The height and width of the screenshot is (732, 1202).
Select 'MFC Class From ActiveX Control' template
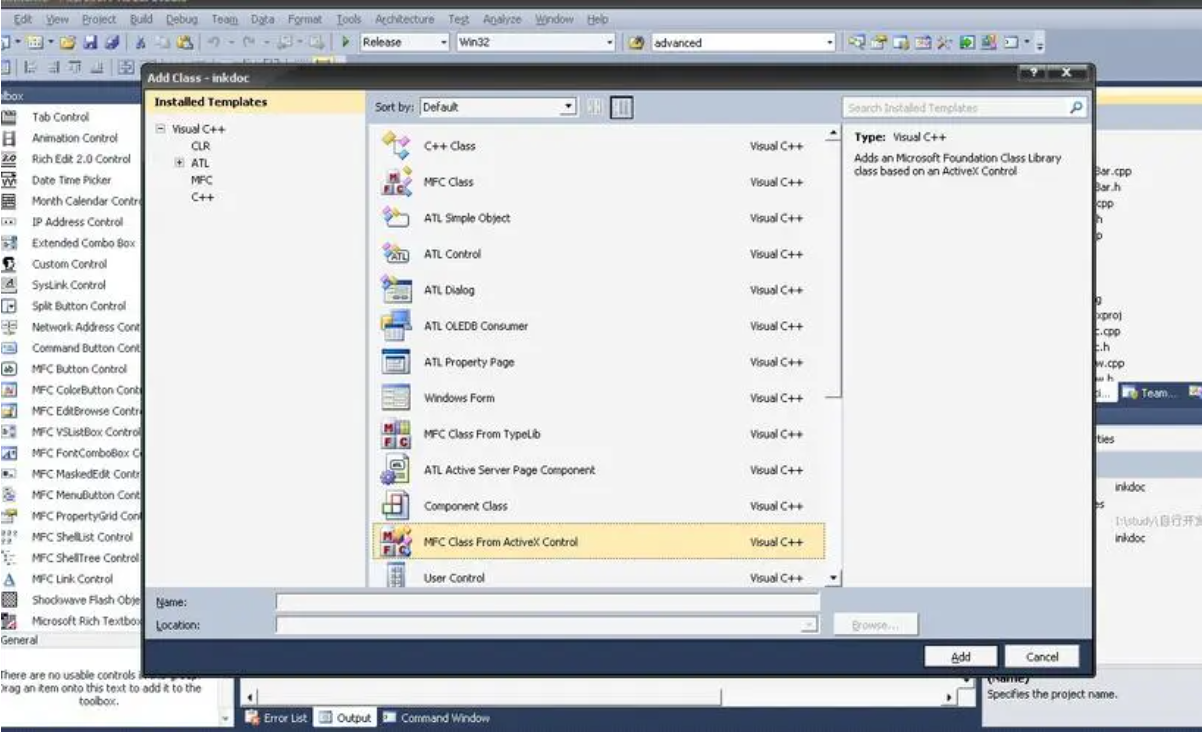pyautogui.click(x=598, y=542)
